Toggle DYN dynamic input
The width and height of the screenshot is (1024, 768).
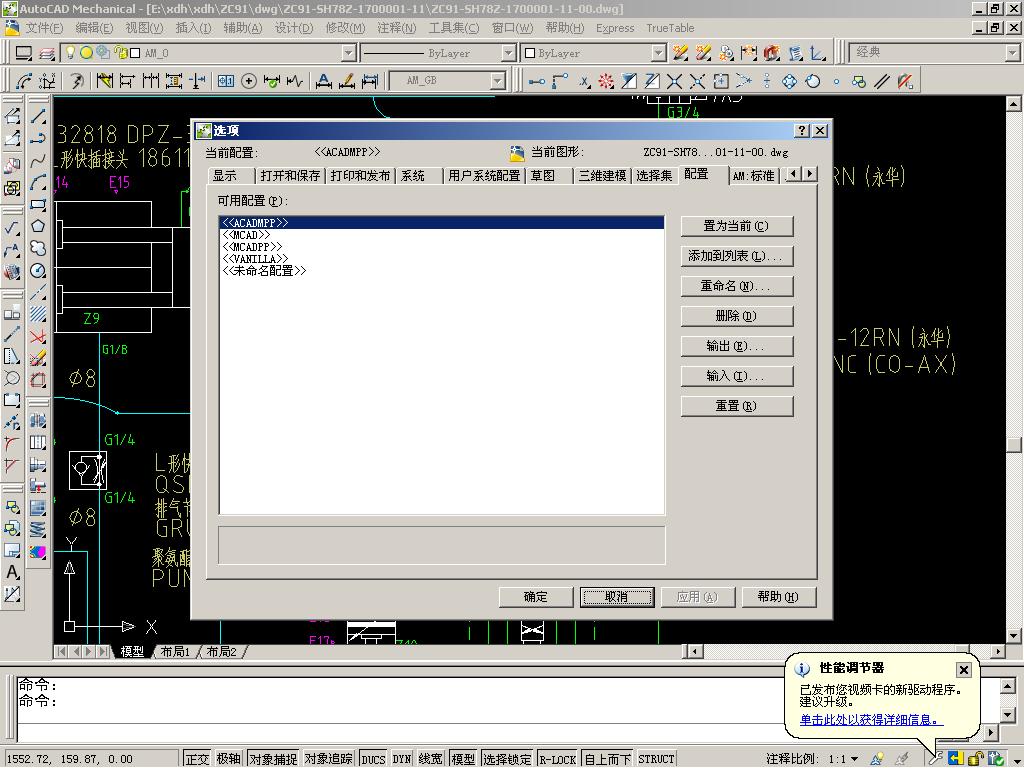402,759
